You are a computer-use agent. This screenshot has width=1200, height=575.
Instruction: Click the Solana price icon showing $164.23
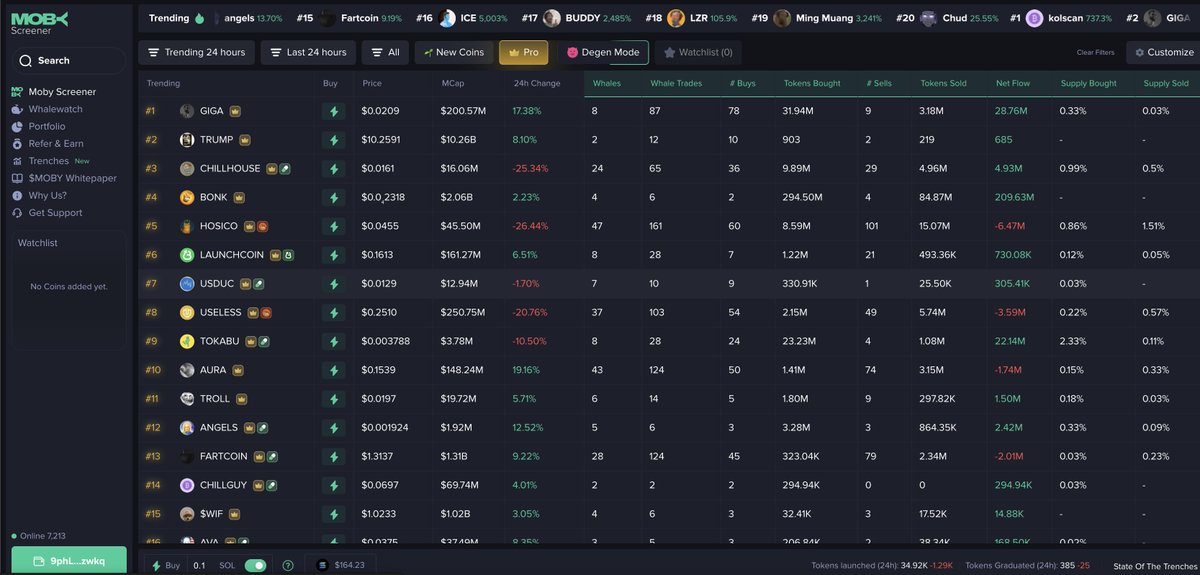322,565
